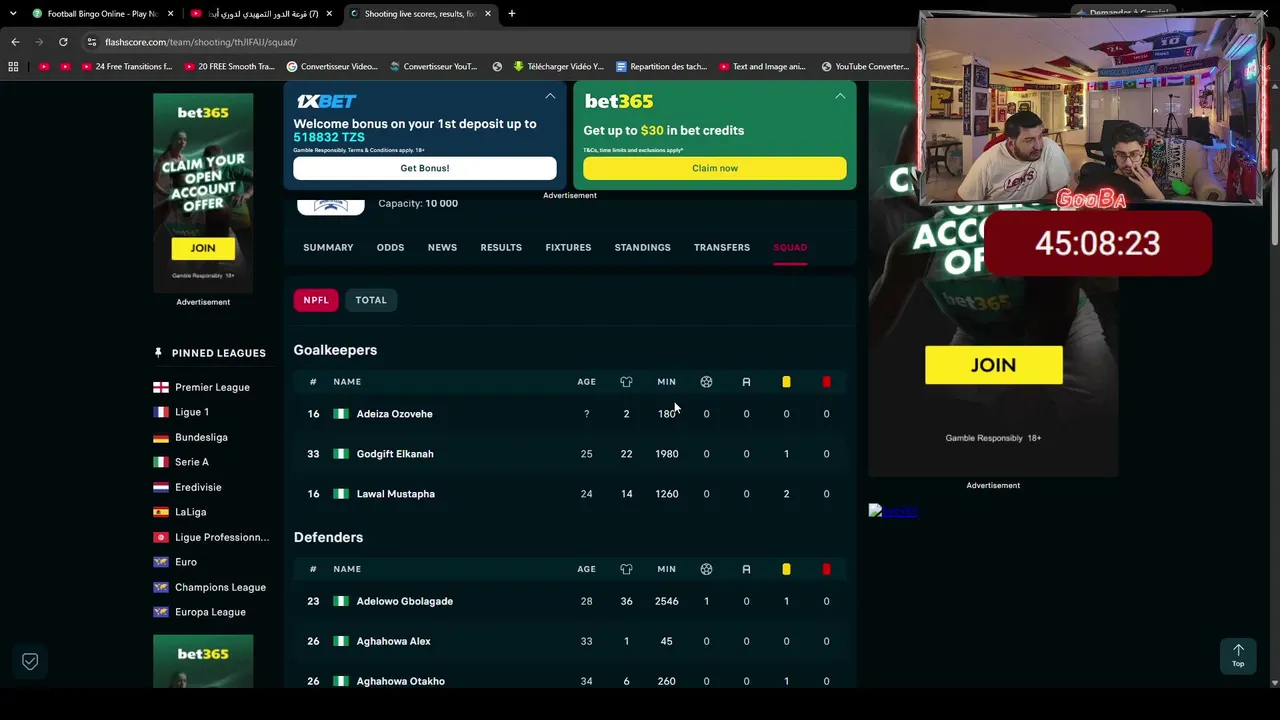Open the 'Convertisseur YouT...' bookmark
The width and height of the screenshot is (1280, 720).
pos(433,67)
